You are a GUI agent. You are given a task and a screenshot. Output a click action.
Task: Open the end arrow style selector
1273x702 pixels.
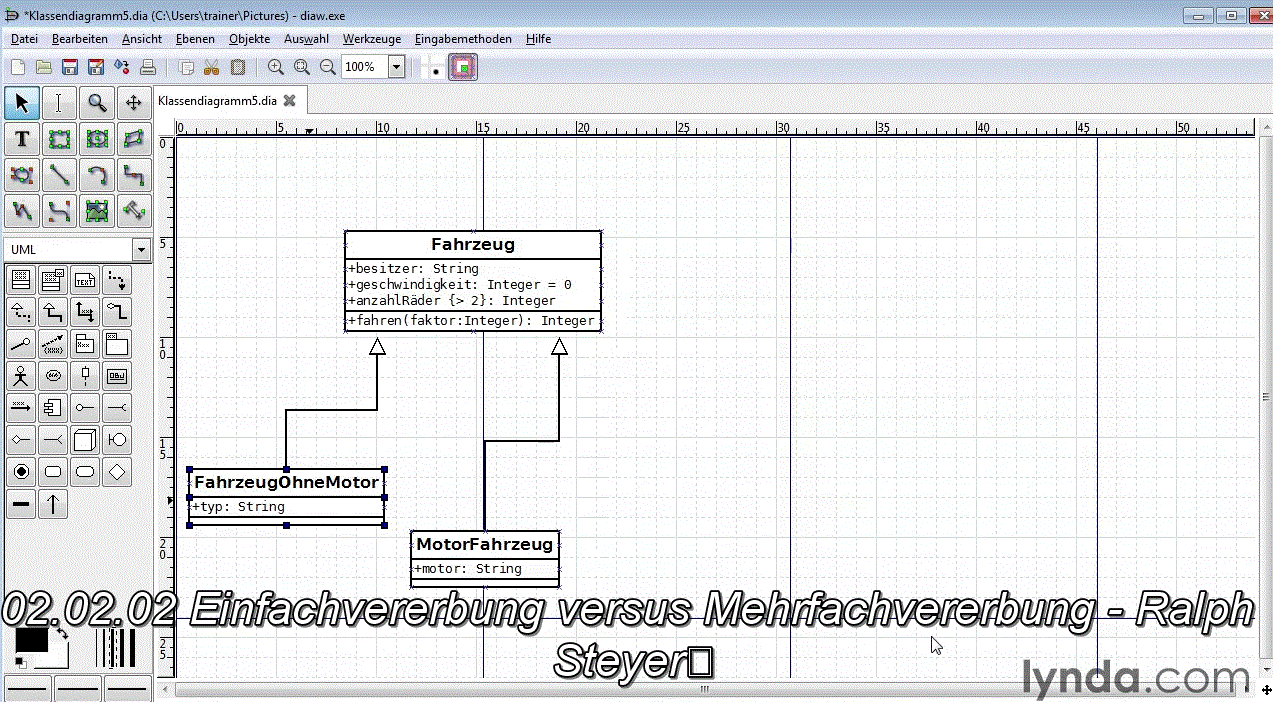pyautogui.click(x=126, y=688)
